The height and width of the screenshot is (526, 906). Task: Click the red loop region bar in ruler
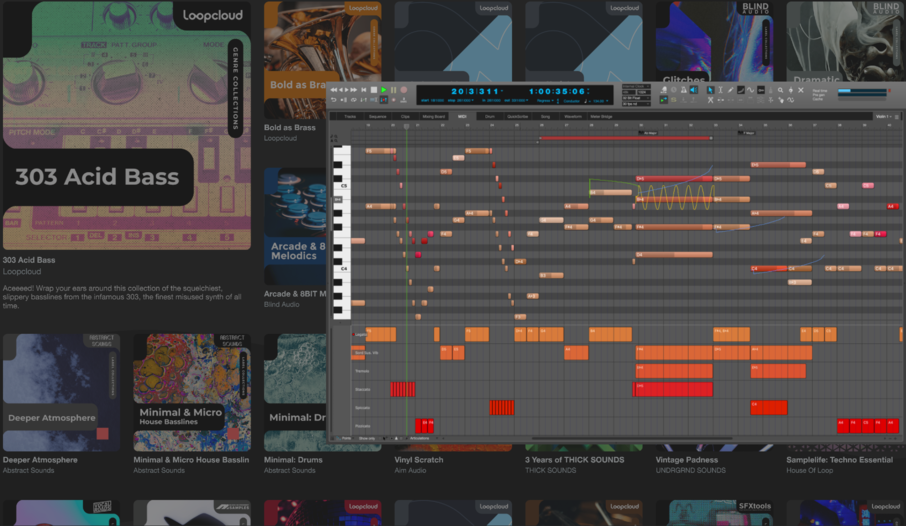625,138
